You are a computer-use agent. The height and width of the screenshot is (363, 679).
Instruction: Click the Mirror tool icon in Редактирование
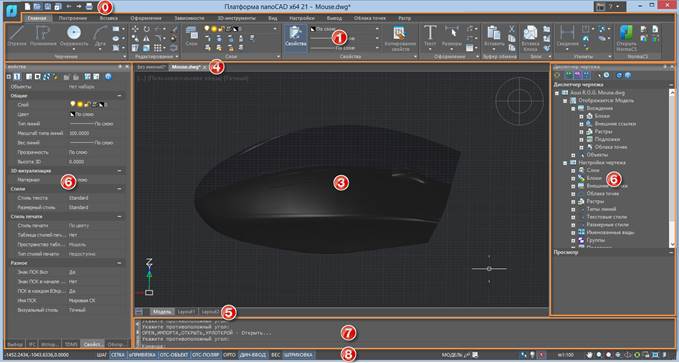(147, 39)
